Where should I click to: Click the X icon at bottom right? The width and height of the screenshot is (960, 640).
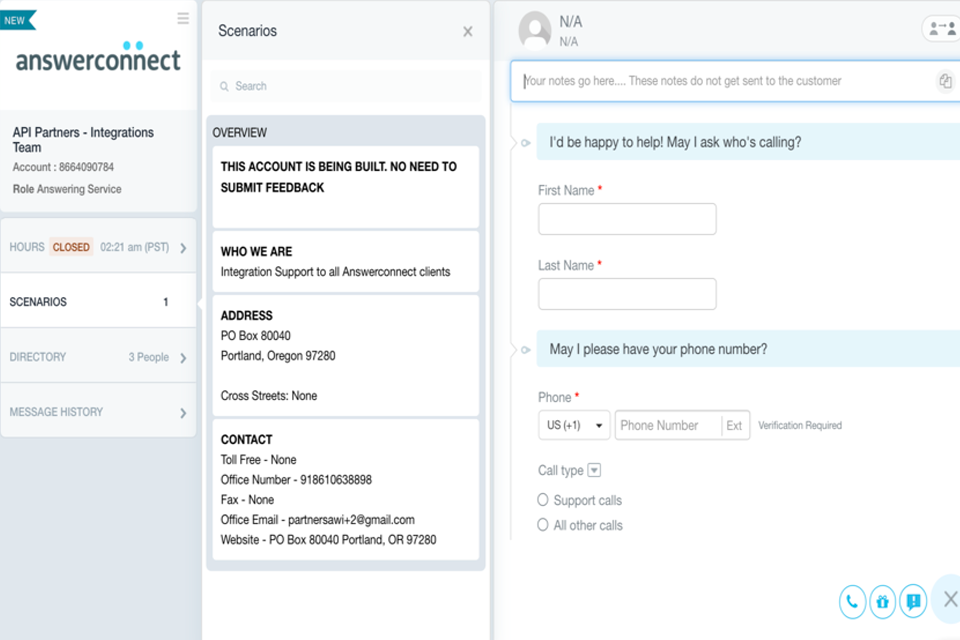pos(950,599)
